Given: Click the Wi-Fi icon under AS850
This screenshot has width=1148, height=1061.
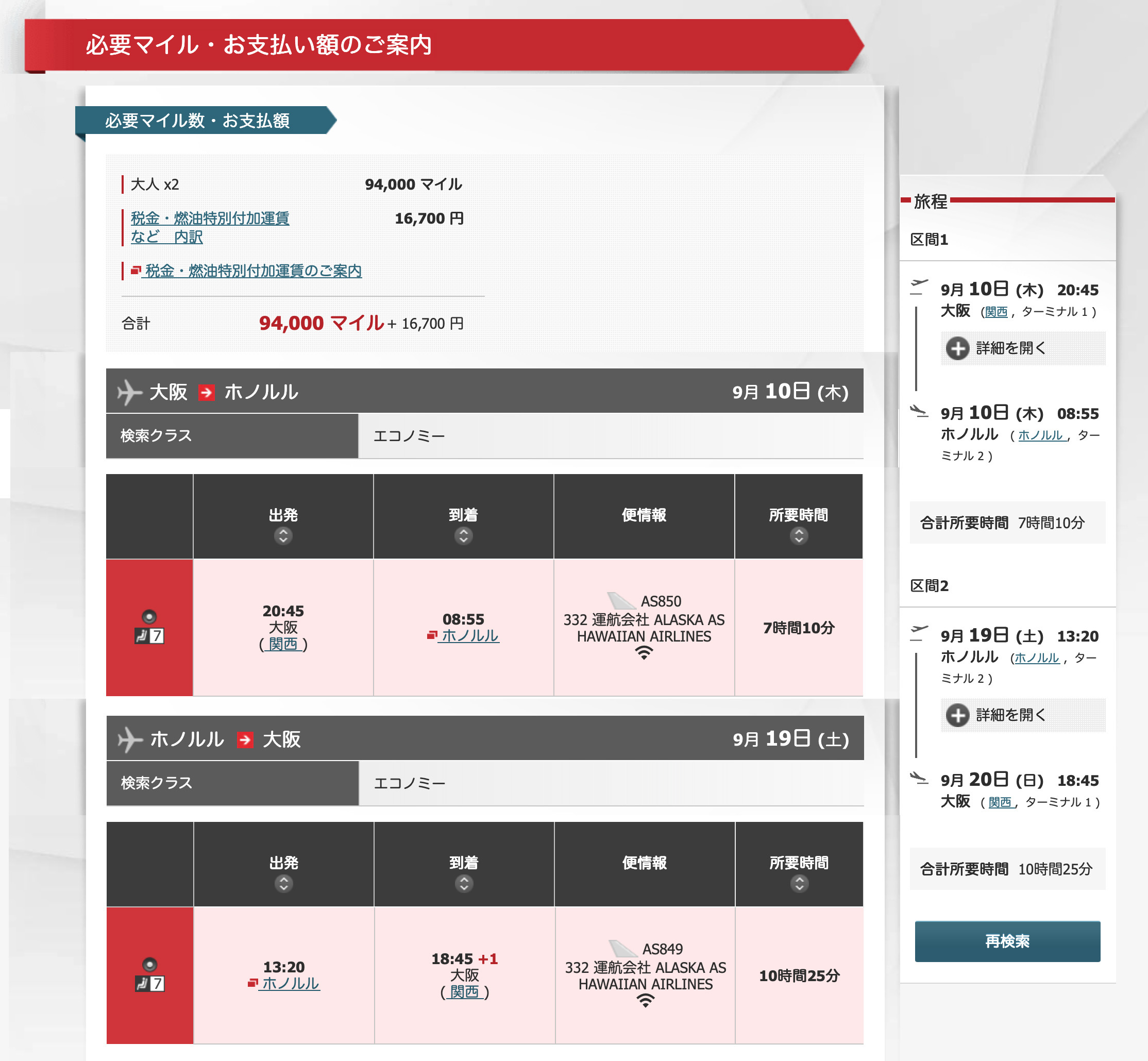Looking at the screenshot, I should 644,653.
